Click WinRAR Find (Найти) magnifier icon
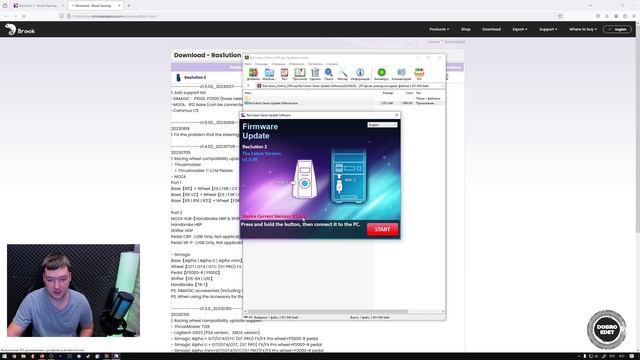The height and width of the screenshot is (360, 640). point(329,74)
